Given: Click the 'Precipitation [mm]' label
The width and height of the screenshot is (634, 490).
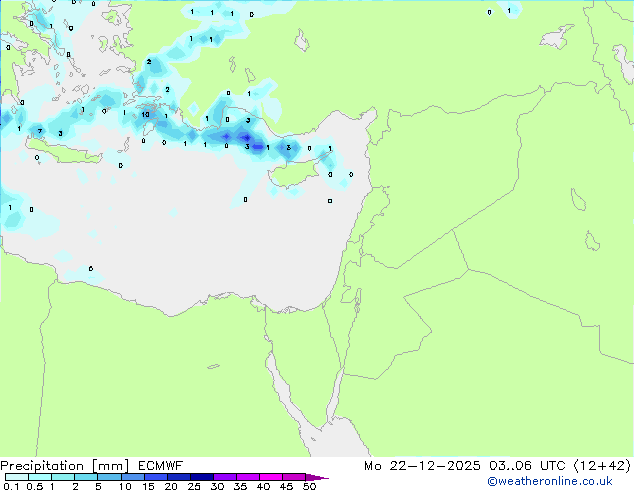Looking at the screenshot, I should pos(65,466).
